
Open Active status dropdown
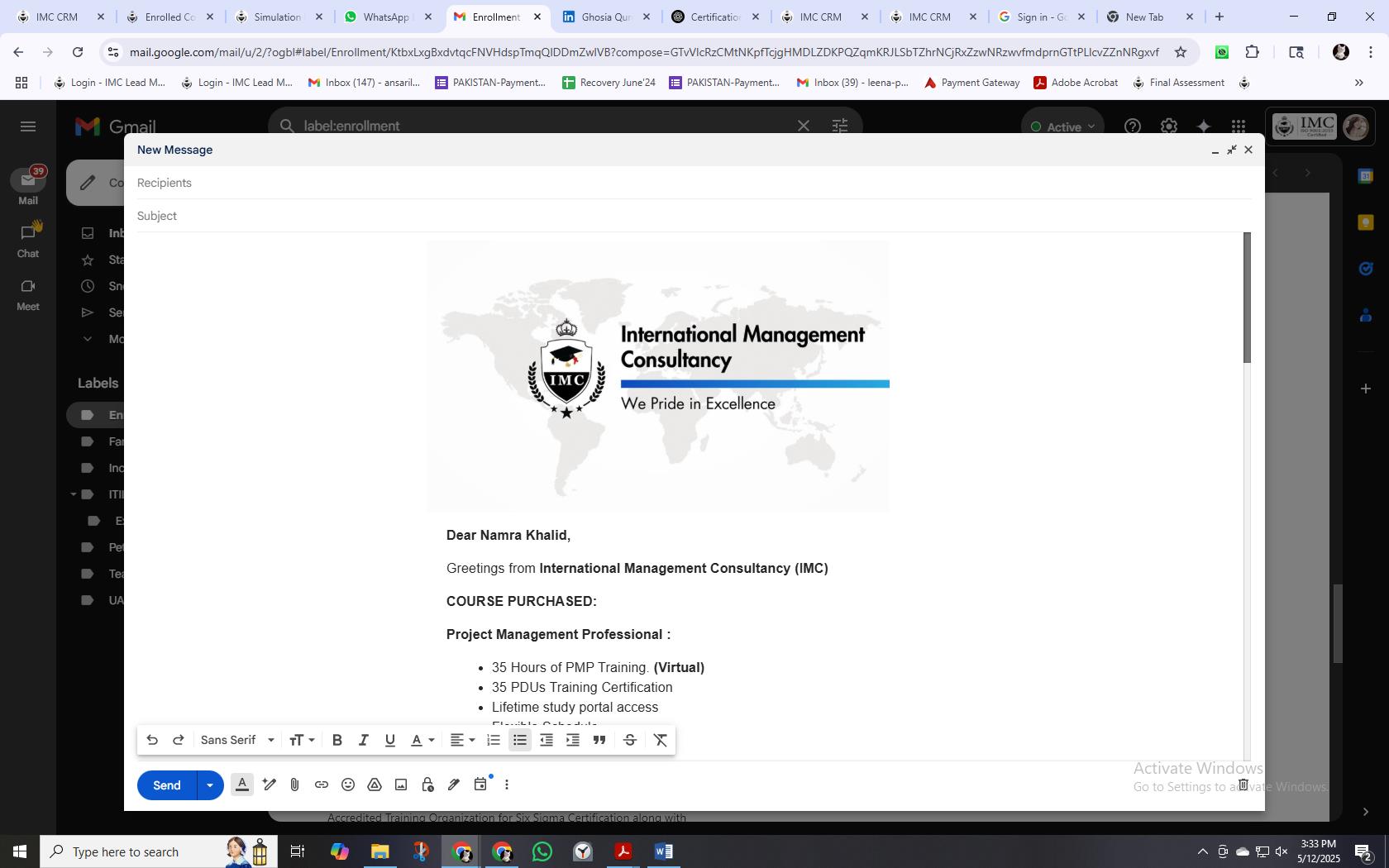1062,126
